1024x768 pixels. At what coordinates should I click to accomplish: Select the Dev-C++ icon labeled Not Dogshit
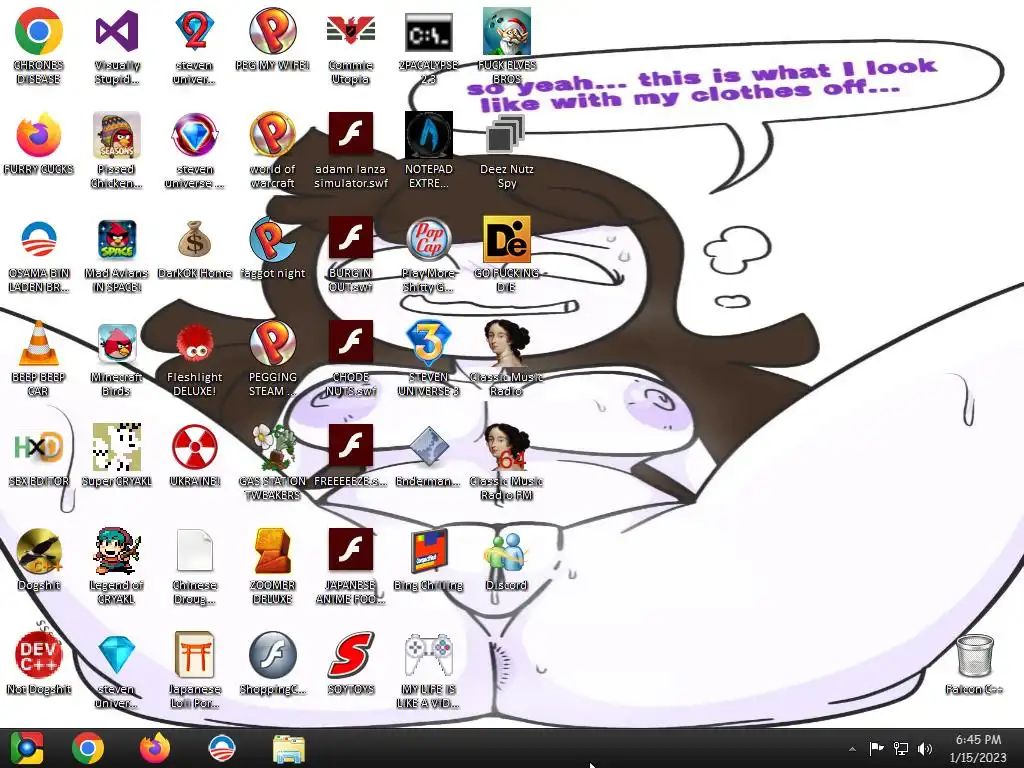click(x=39, y=655)
